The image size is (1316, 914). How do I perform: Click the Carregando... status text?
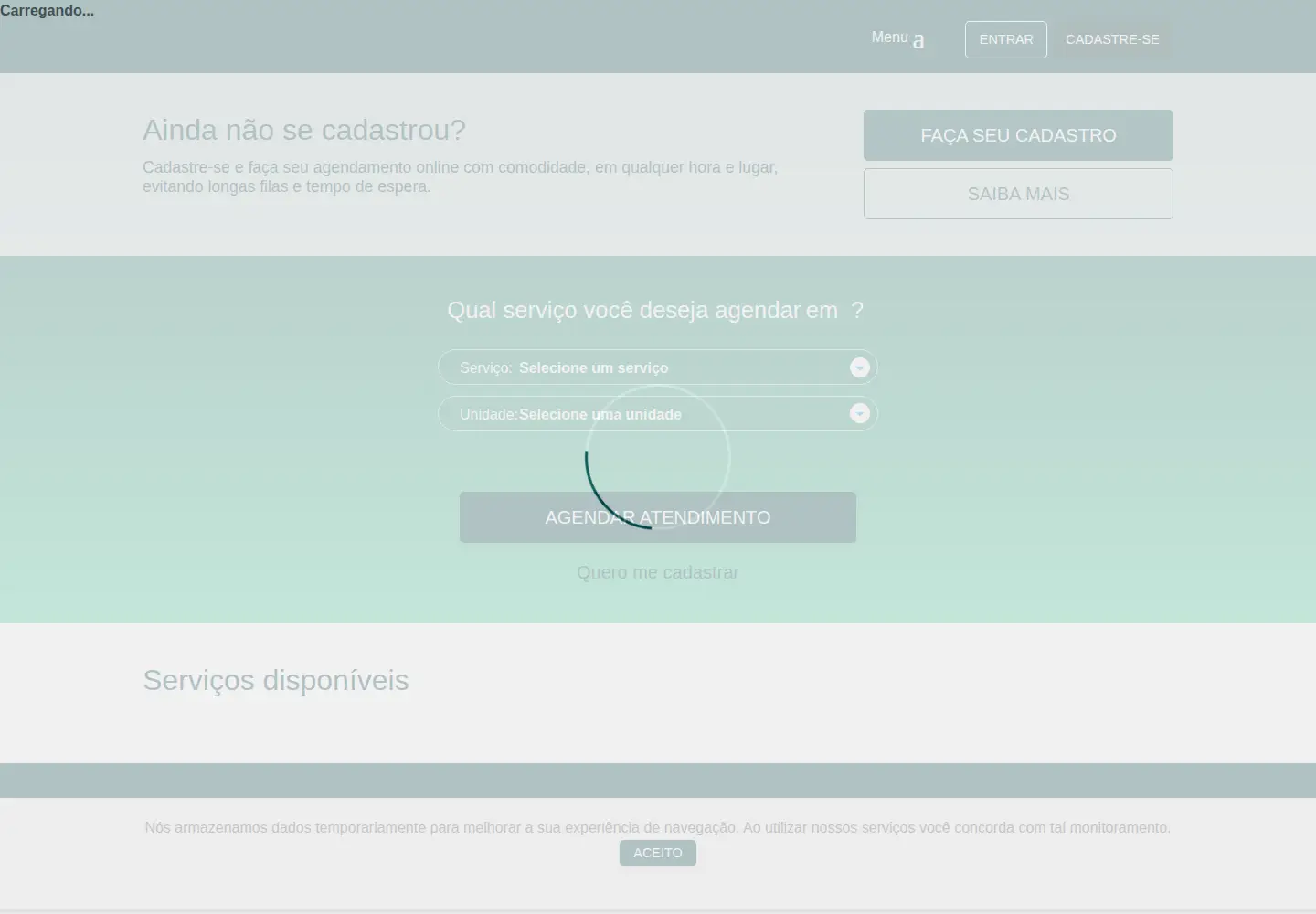48,11
